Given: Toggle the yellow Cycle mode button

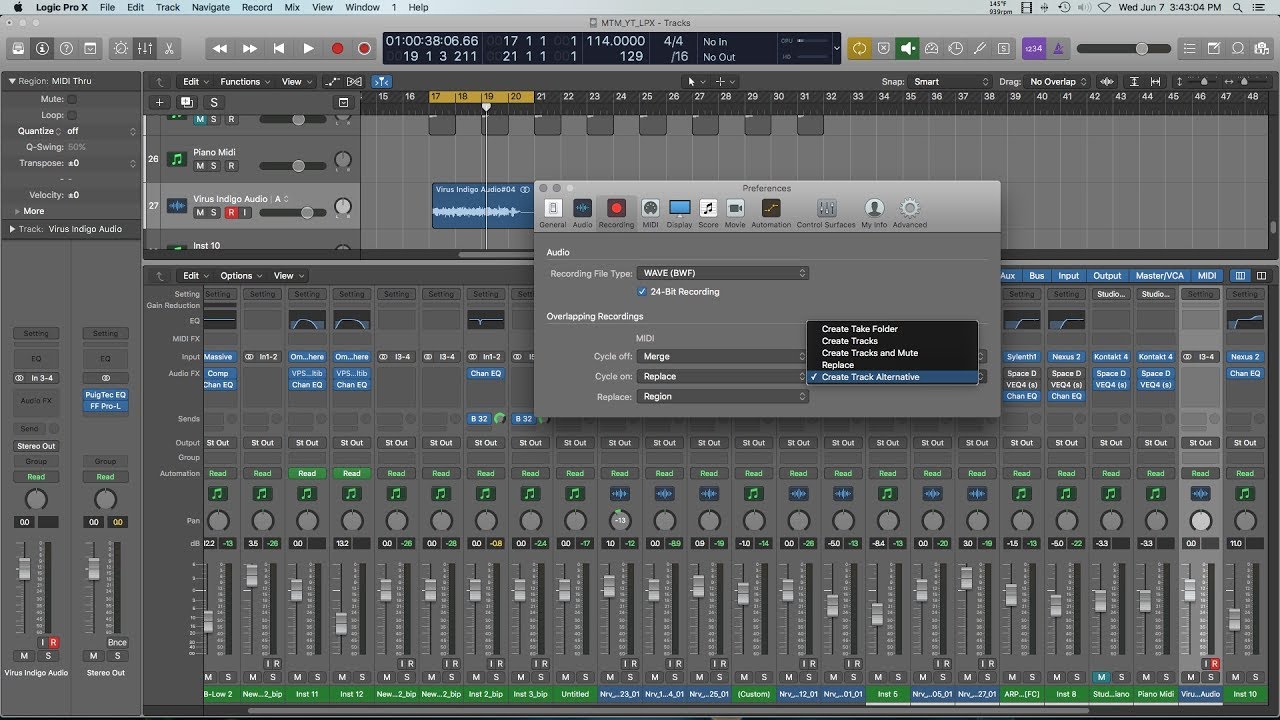Looking at the screenshot, I should click(859, 48).
